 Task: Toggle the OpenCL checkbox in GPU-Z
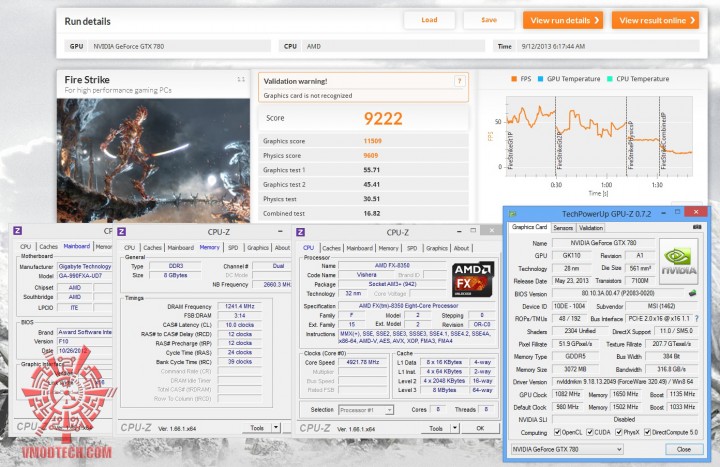pos(557,432)
